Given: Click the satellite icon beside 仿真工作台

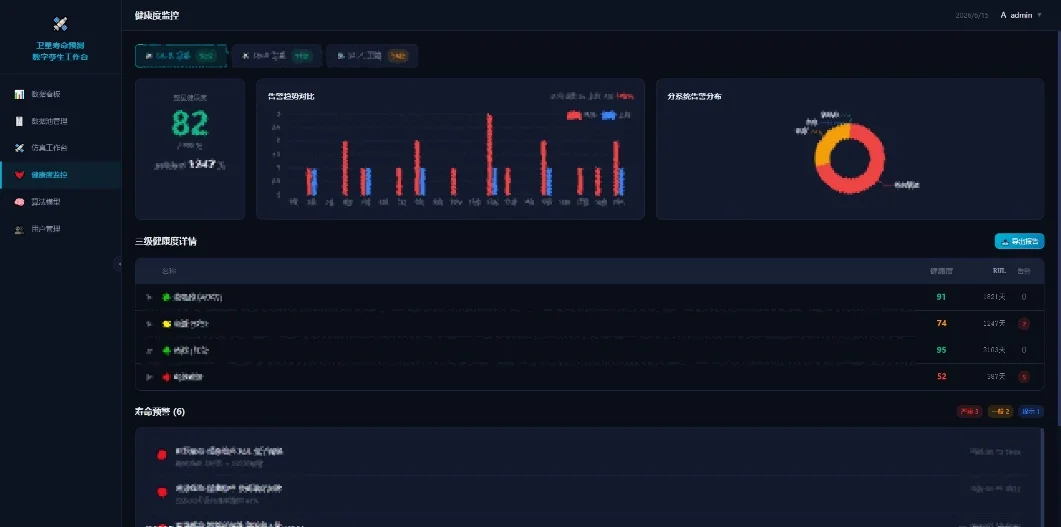Looking at the screenshot, I should [x=20, y=147].
